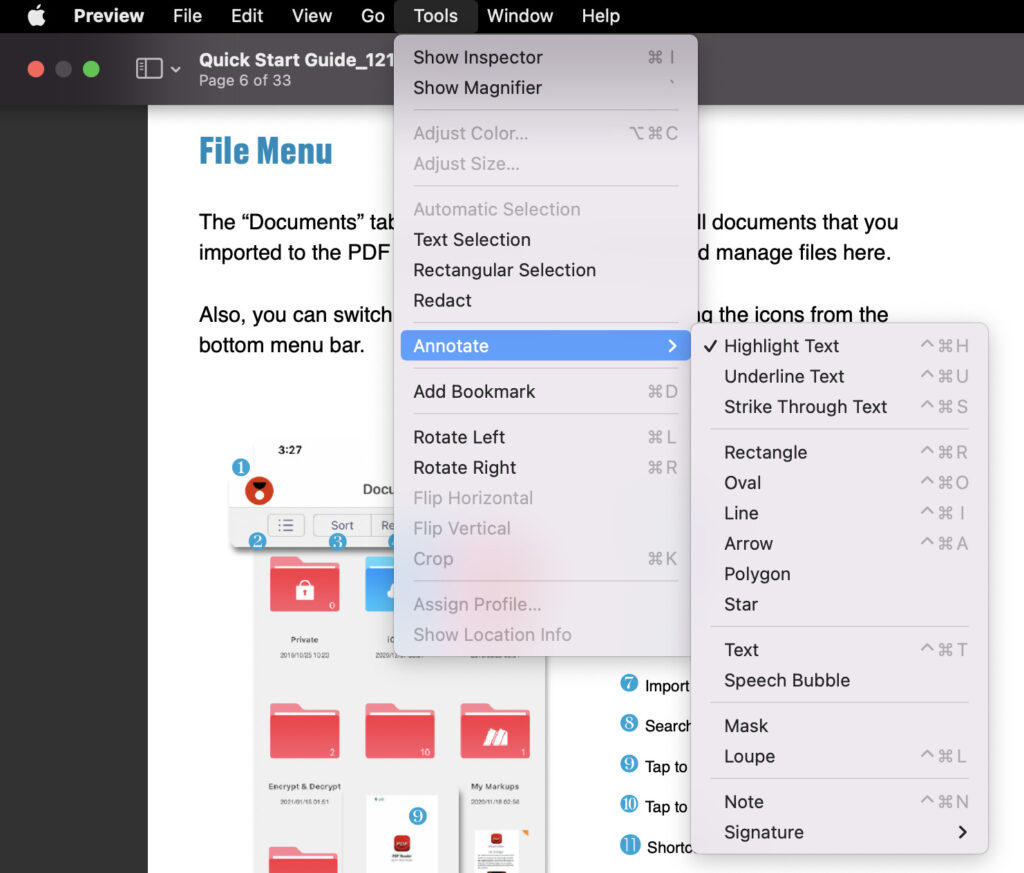Choose Star annotation shape

click(839, 604)
